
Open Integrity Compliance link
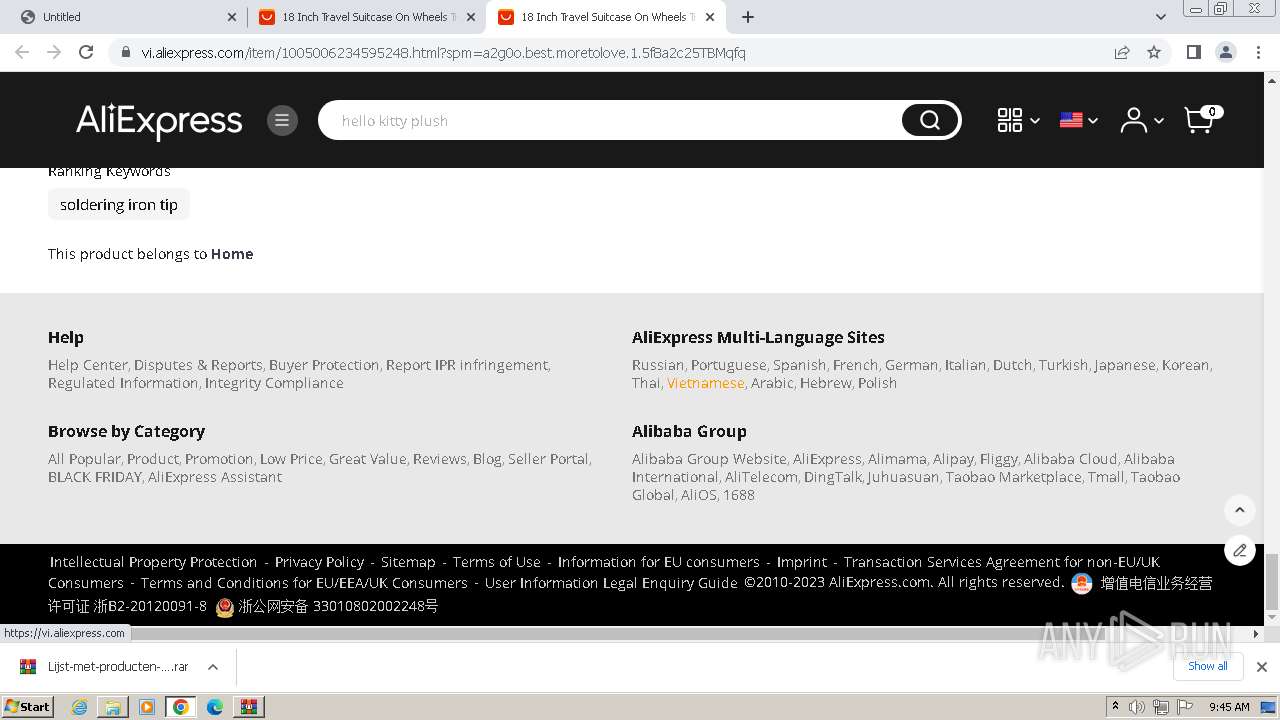point(274,383)
